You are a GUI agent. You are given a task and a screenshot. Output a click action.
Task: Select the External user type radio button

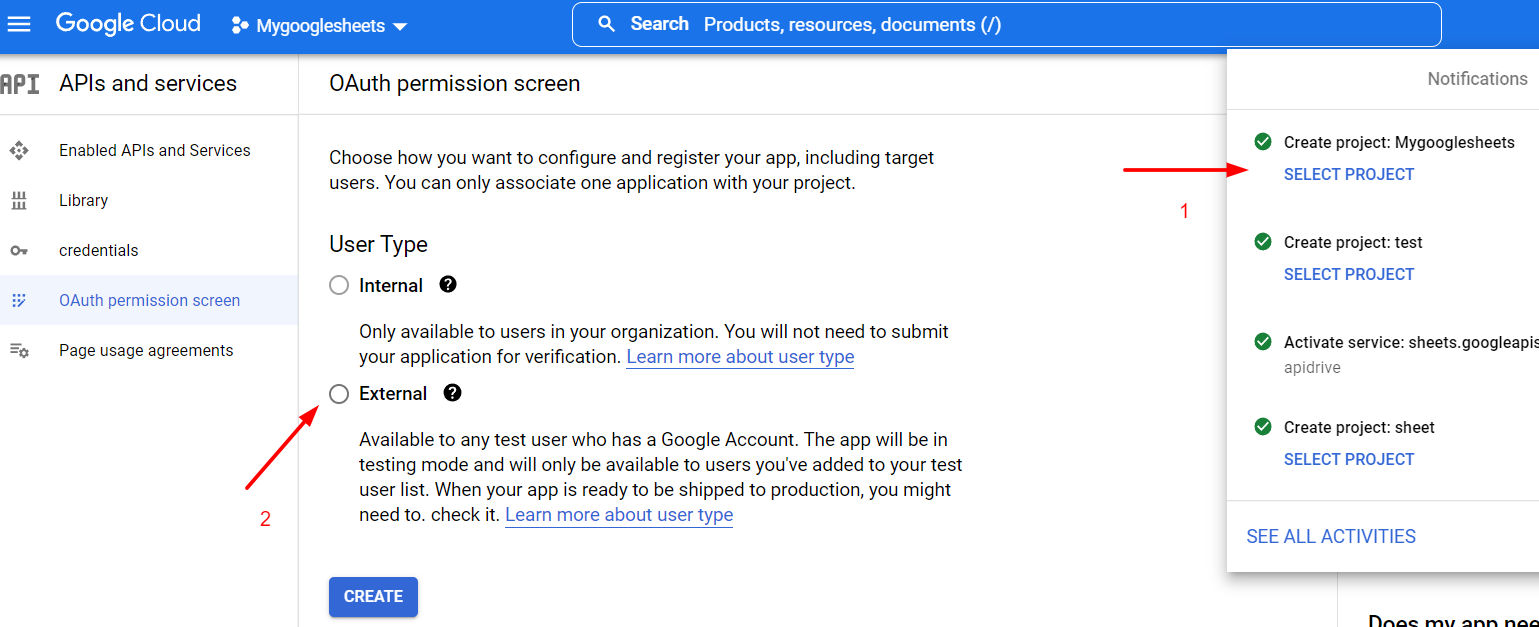(x=339, y=394)
